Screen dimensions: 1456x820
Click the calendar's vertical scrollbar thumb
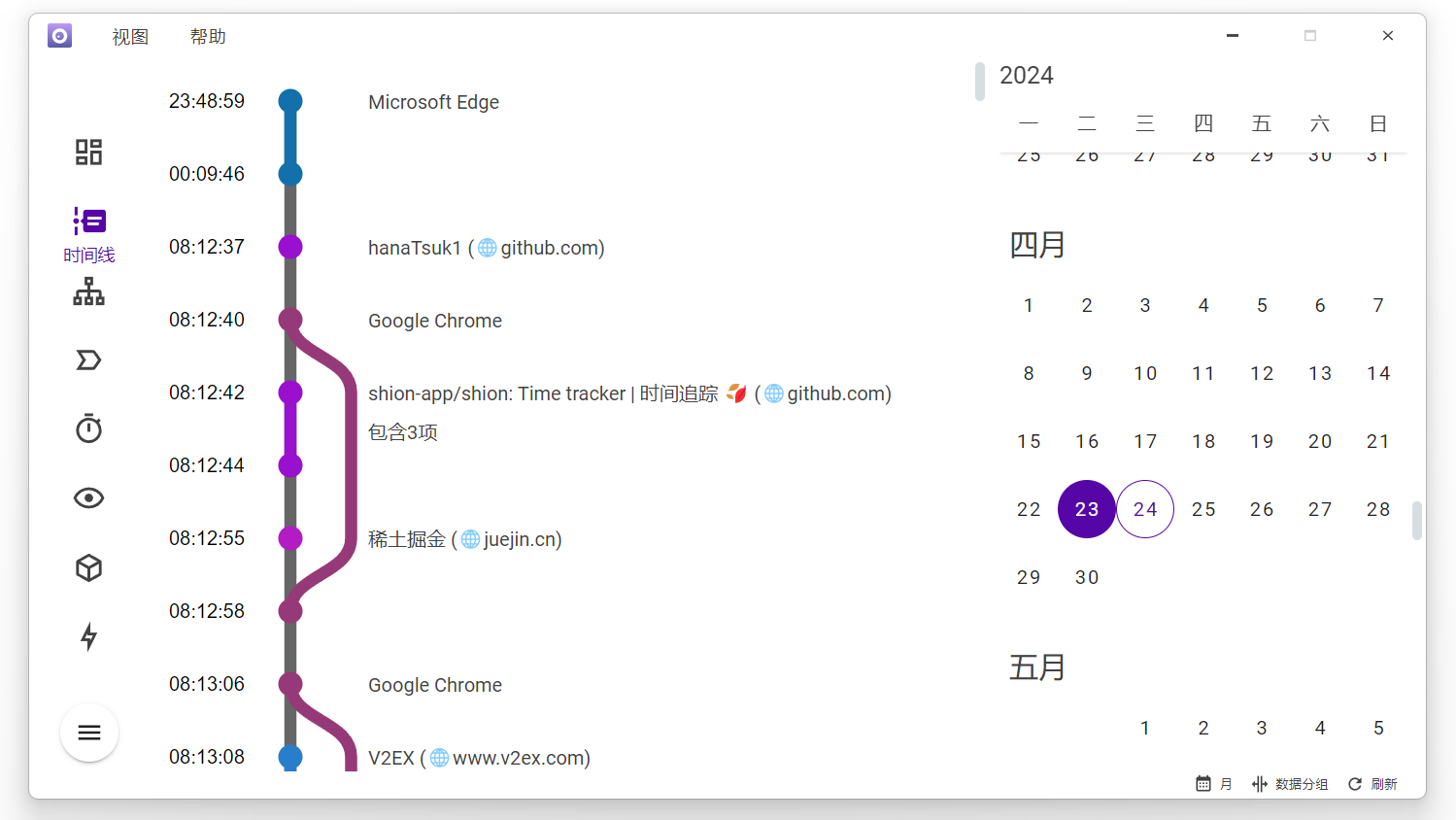click(1417, 521)
